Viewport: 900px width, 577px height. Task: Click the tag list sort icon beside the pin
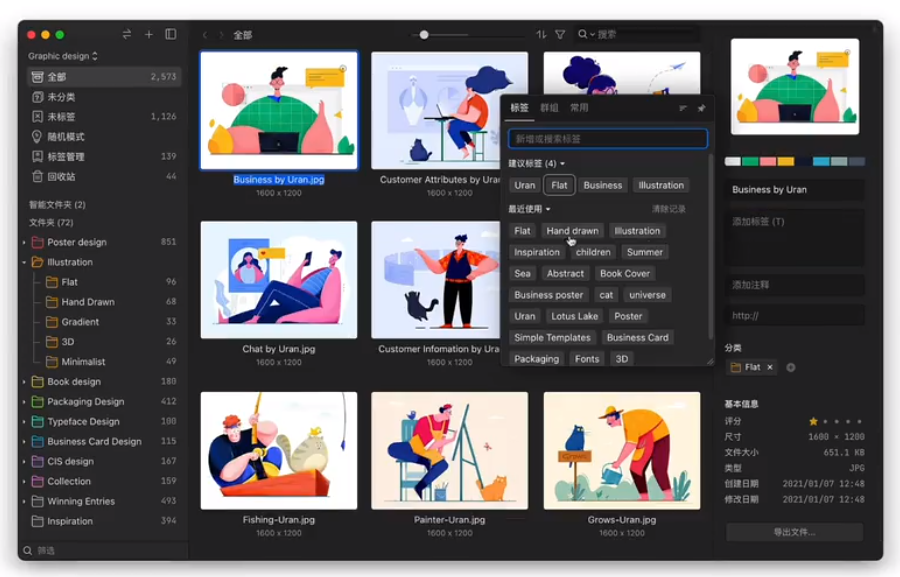point(682,108)
